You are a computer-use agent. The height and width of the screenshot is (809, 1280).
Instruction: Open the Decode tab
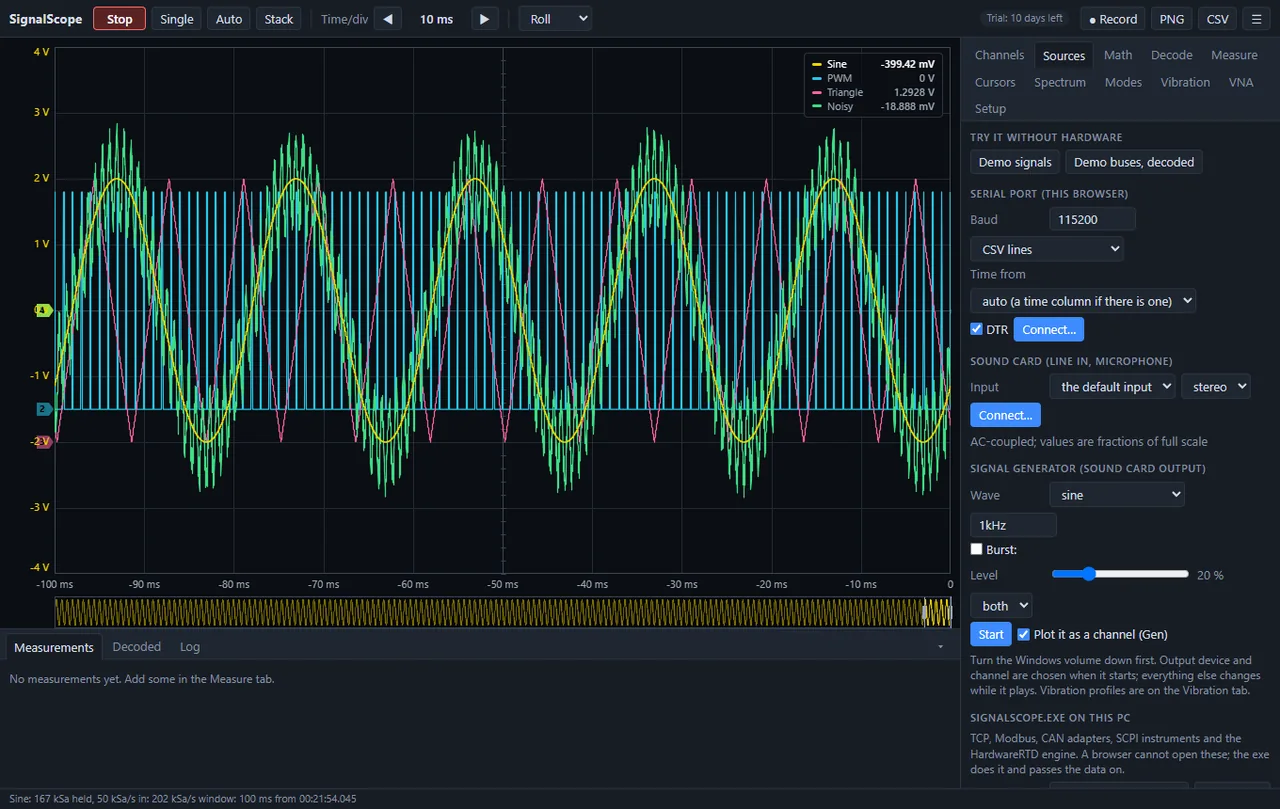(x=1171, y=55)
